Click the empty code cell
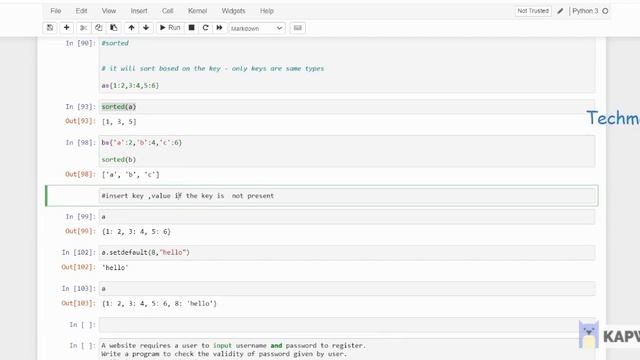The image size is (640, 360). click(347, 325)
